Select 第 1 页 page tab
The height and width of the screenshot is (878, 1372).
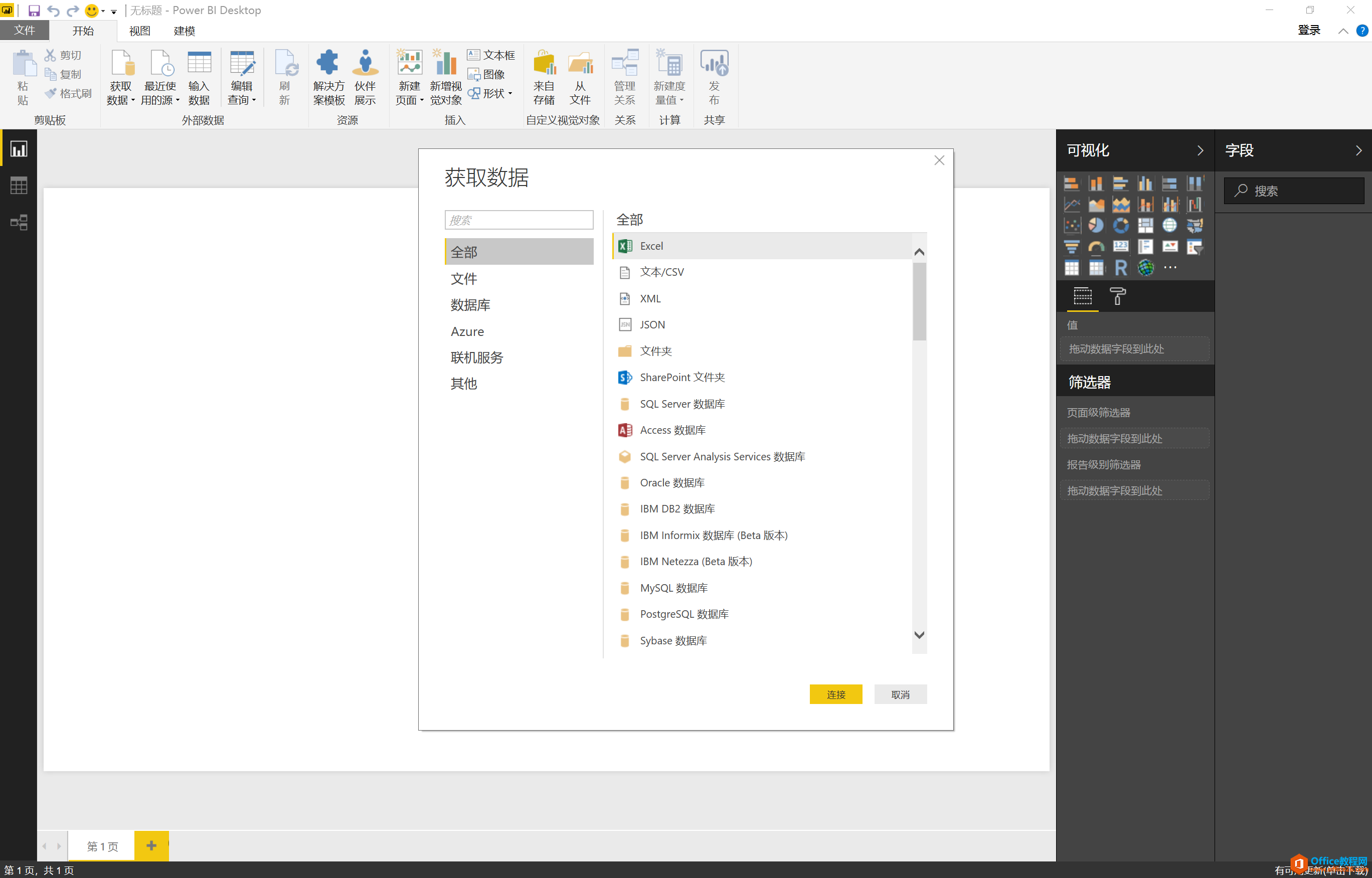102,846
